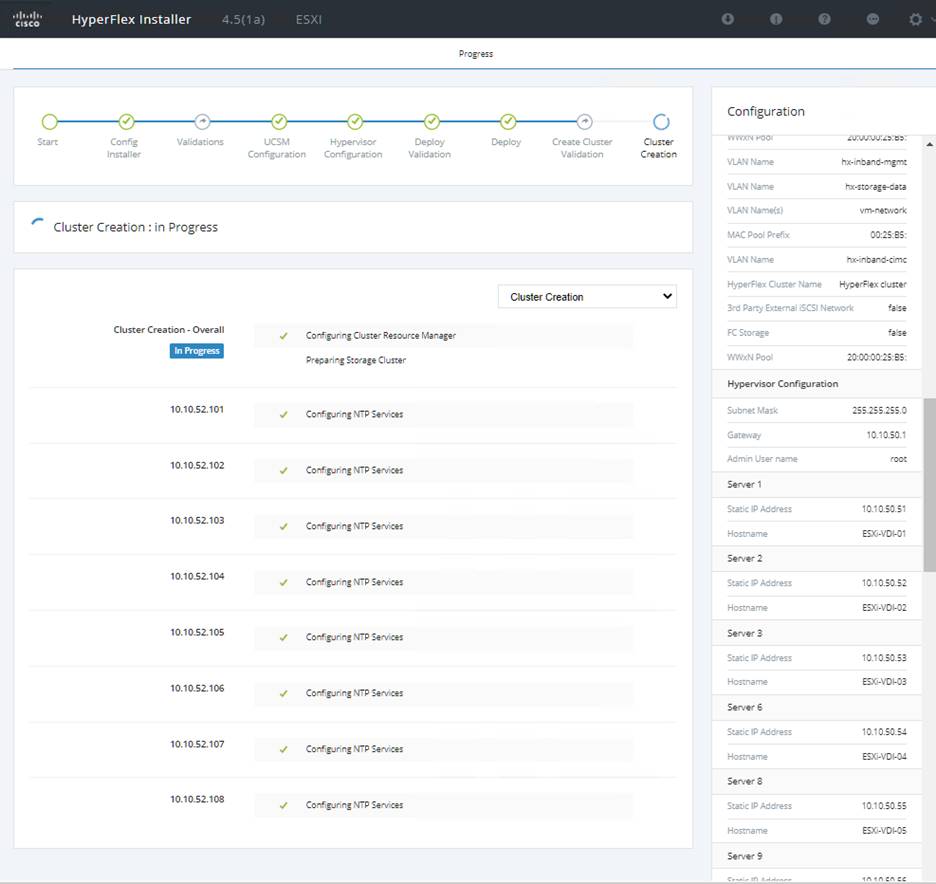This screenshot has width=936, height=884.
Task: Click the hostname value ESXi-VDI-01
Action: pyautogui.click(x=884, y=534)
